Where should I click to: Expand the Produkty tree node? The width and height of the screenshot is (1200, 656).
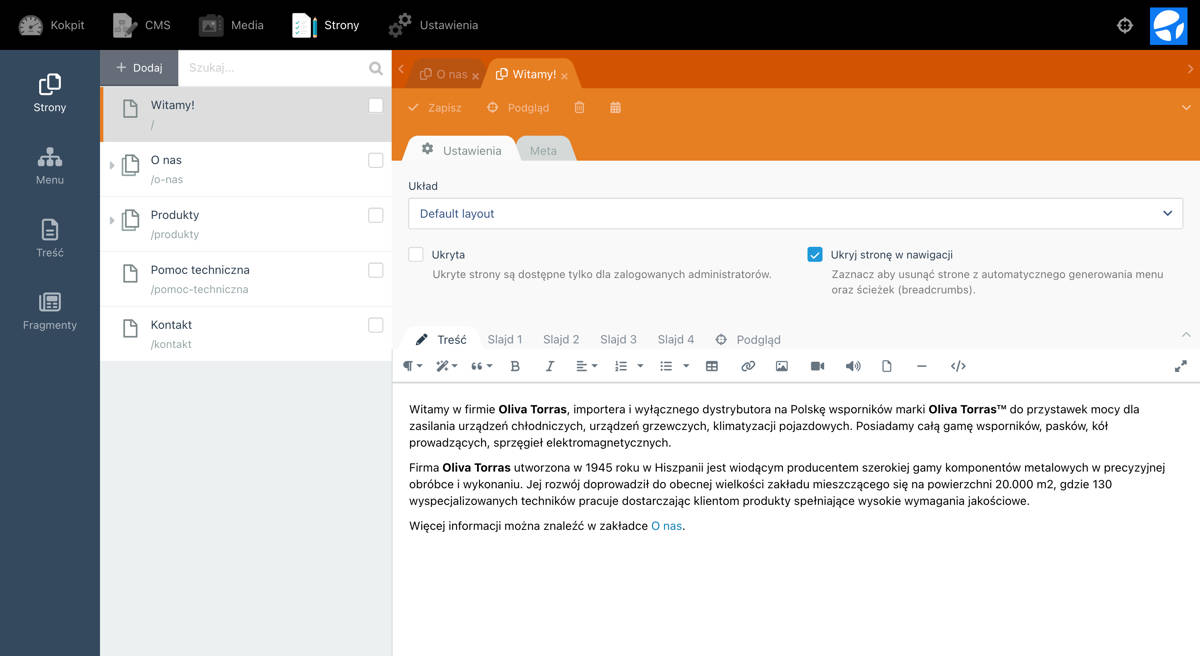(x=112, y=220)
